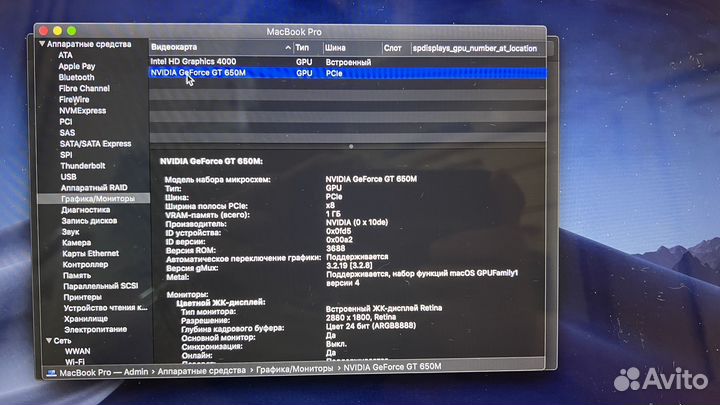Screen dimensions: 720x405
Task: Minimize window with the yellow button
Action: [57, 31]
